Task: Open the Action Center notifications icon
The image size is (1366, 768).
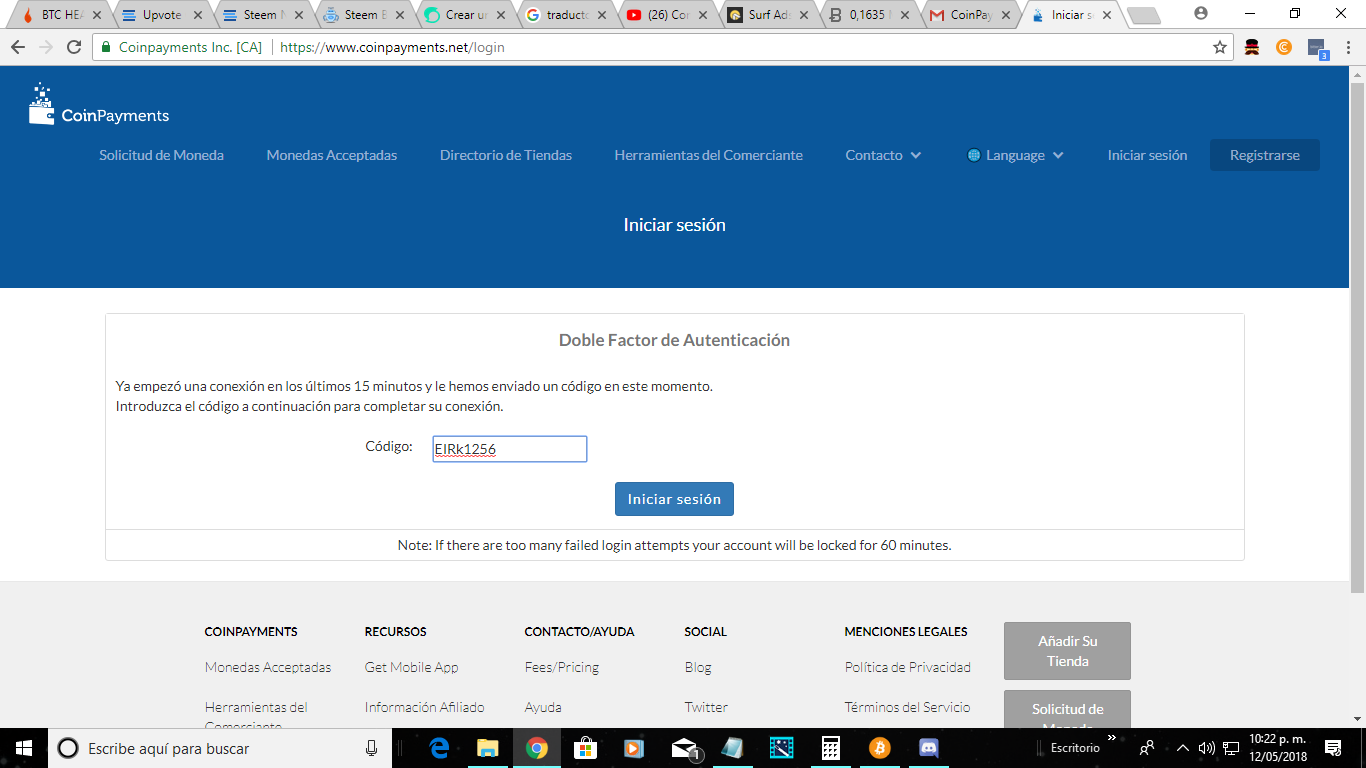Action: click(1333, 748)
